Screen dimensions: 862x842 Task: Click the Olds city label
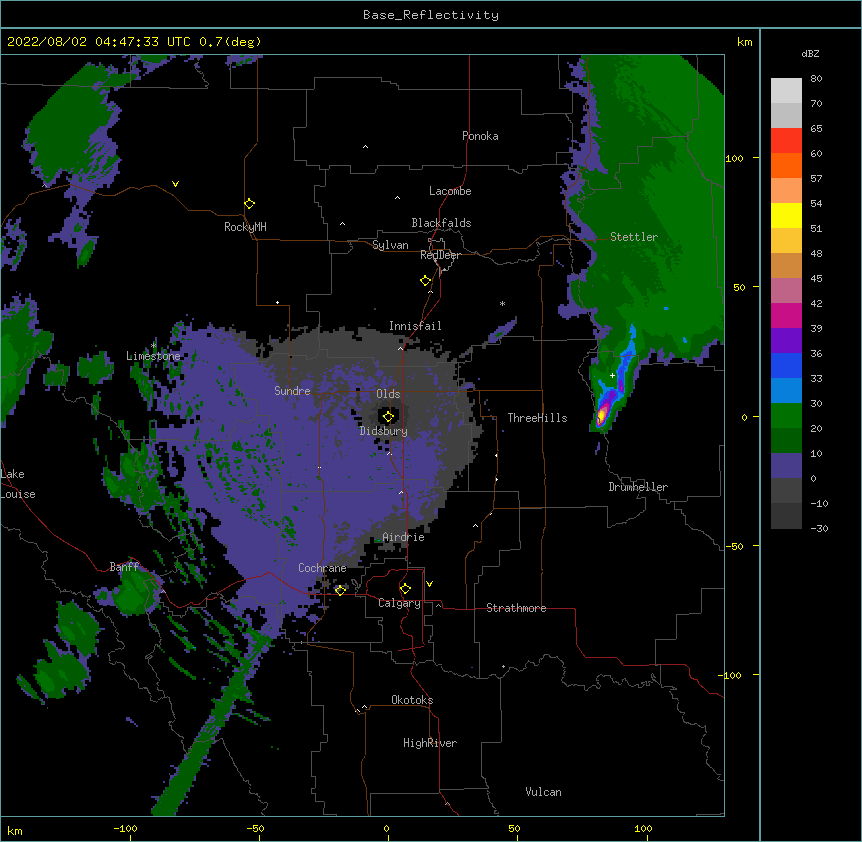pyautogui.click(x=388, y=394)
